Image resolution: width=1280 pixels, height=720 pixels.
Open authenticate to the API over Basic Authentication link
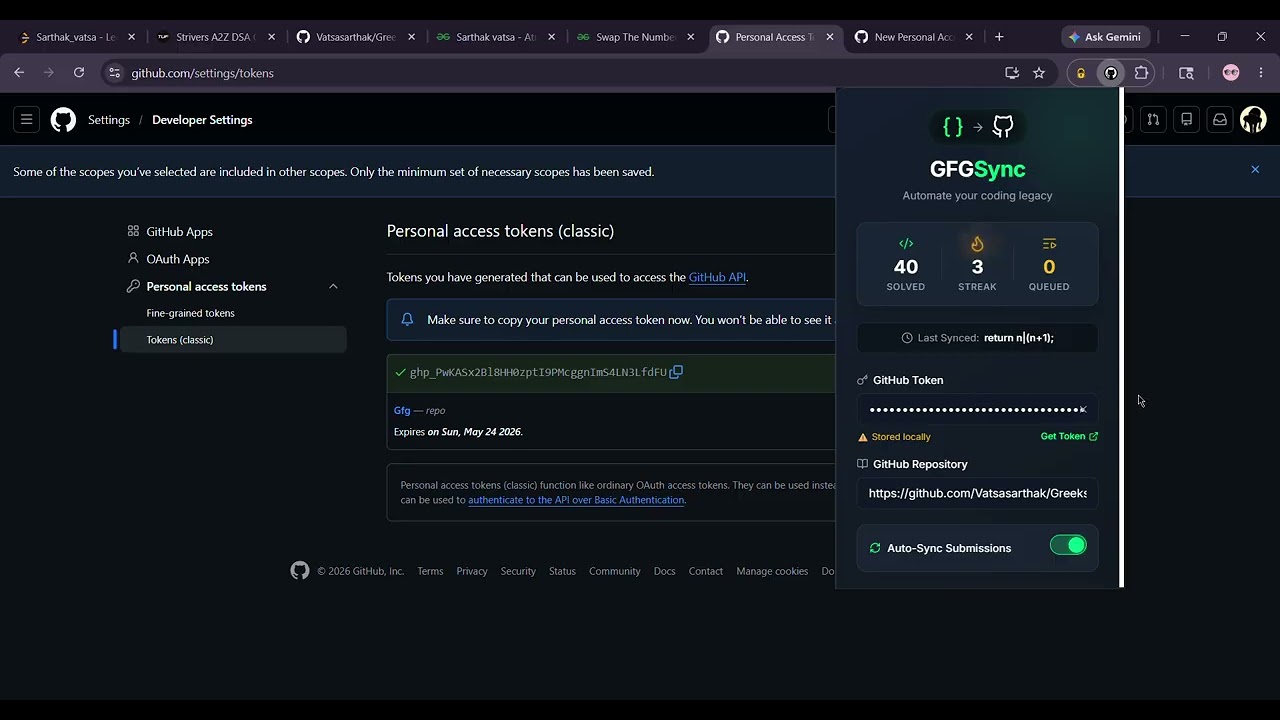[x=576, y=500]
